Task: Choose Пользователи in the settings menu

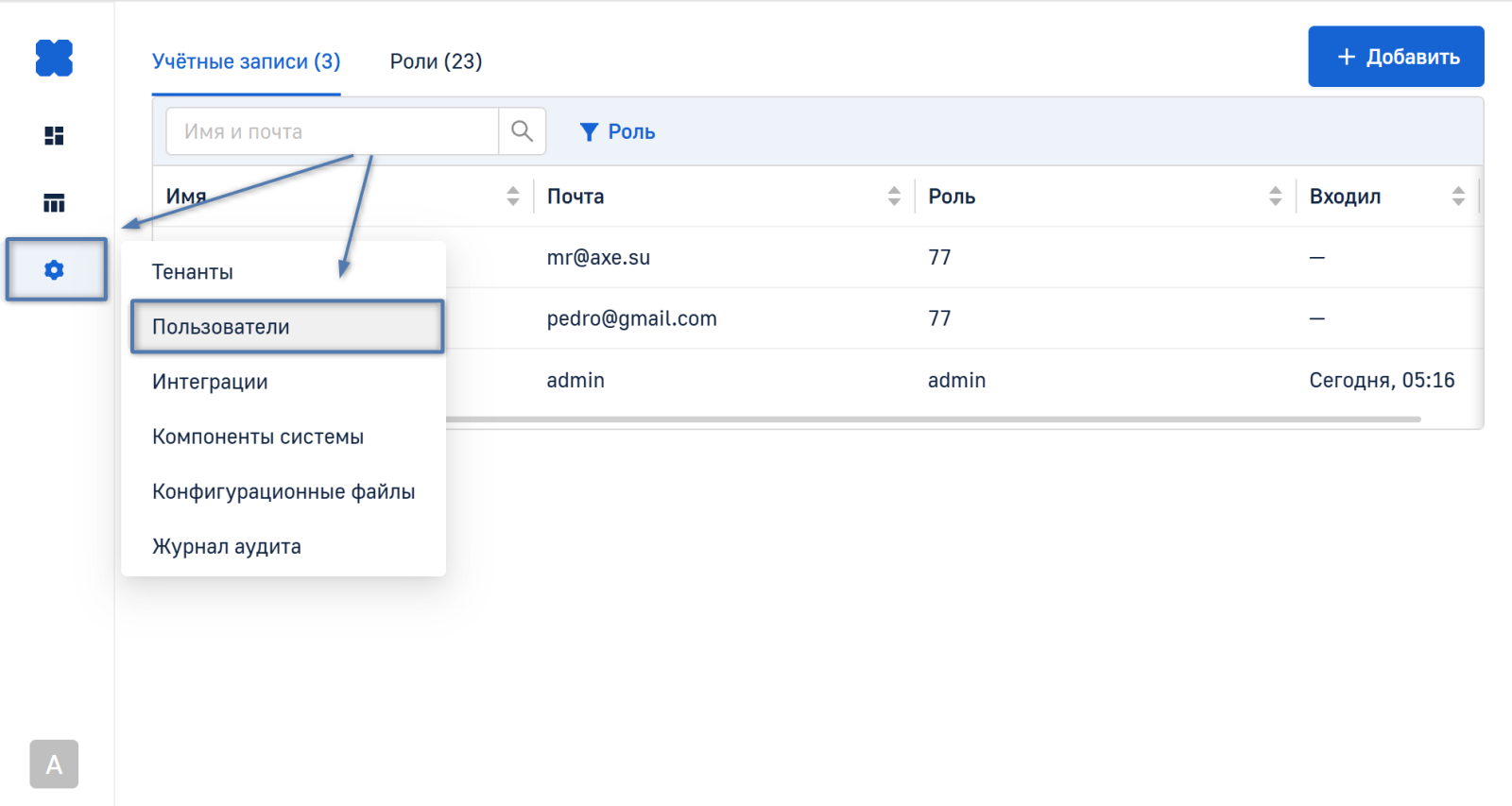Action: [x=221, y=327]
